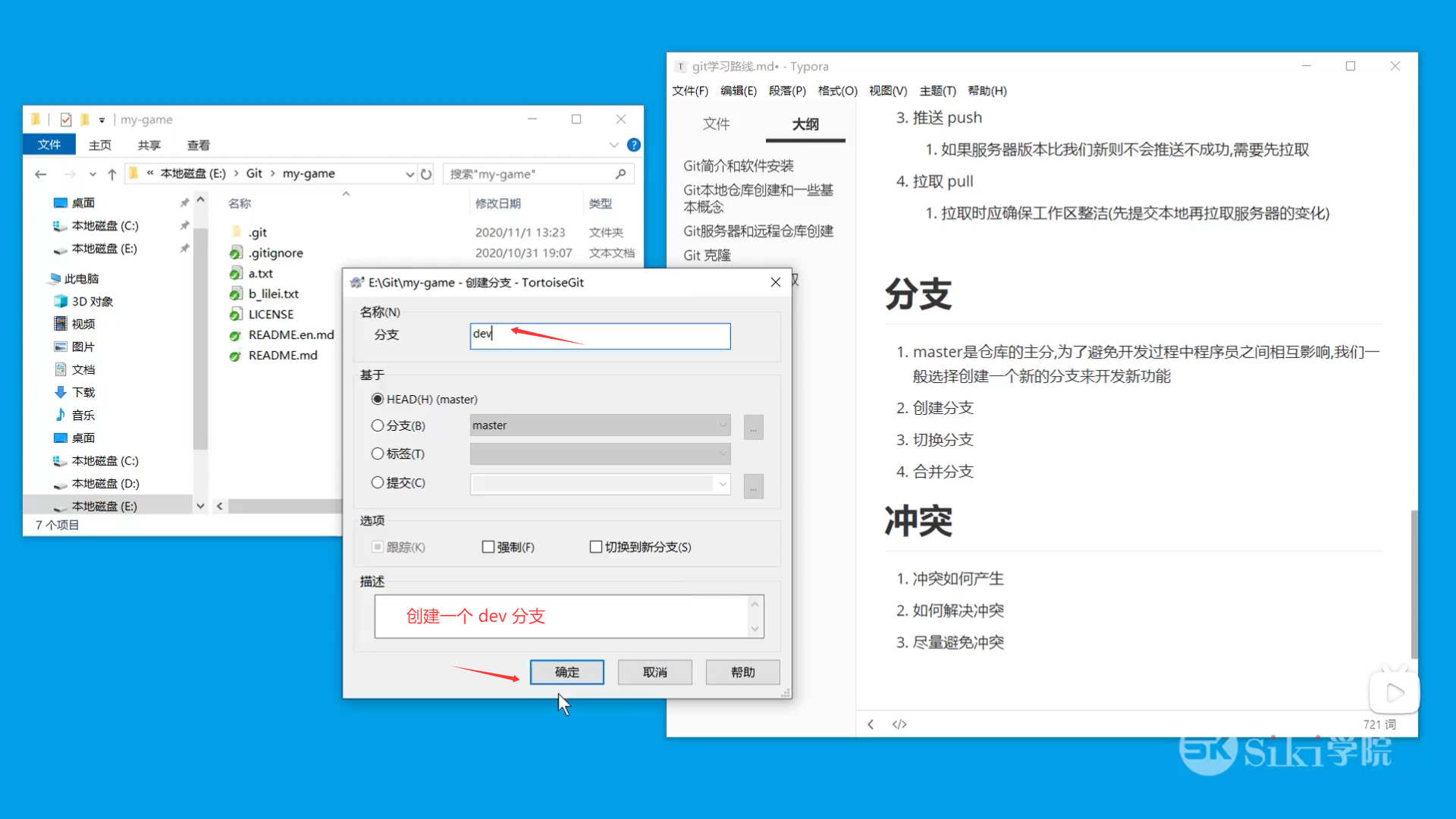1456x819 pixels.
Task: Click the green check icon on README.md
Action: coord(234,355)
